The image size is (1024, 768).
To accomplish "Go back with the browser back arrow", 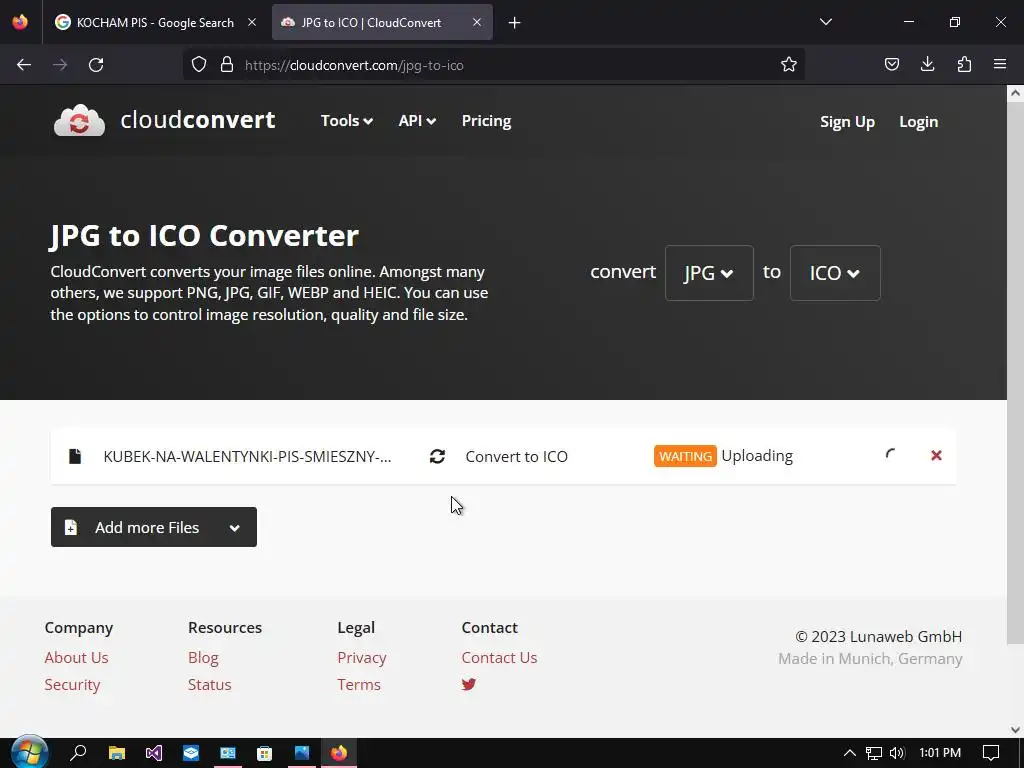I will click(24, 65).
